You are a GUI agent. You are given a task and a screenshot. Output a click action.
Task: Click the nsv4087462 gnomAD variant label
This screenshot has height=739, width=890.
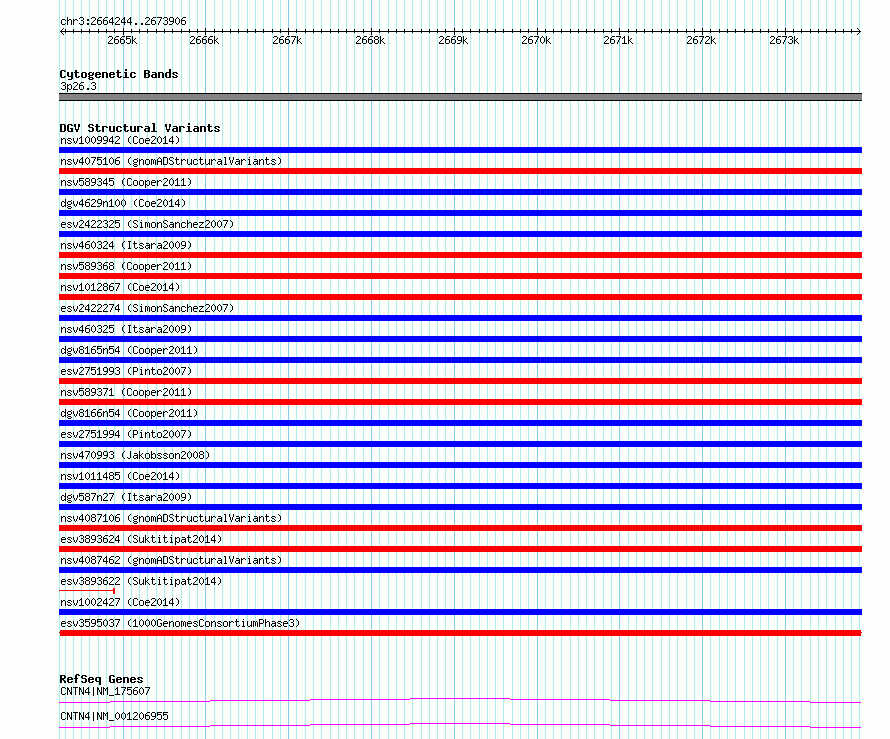pyautogui.click(x=171, y=560)
